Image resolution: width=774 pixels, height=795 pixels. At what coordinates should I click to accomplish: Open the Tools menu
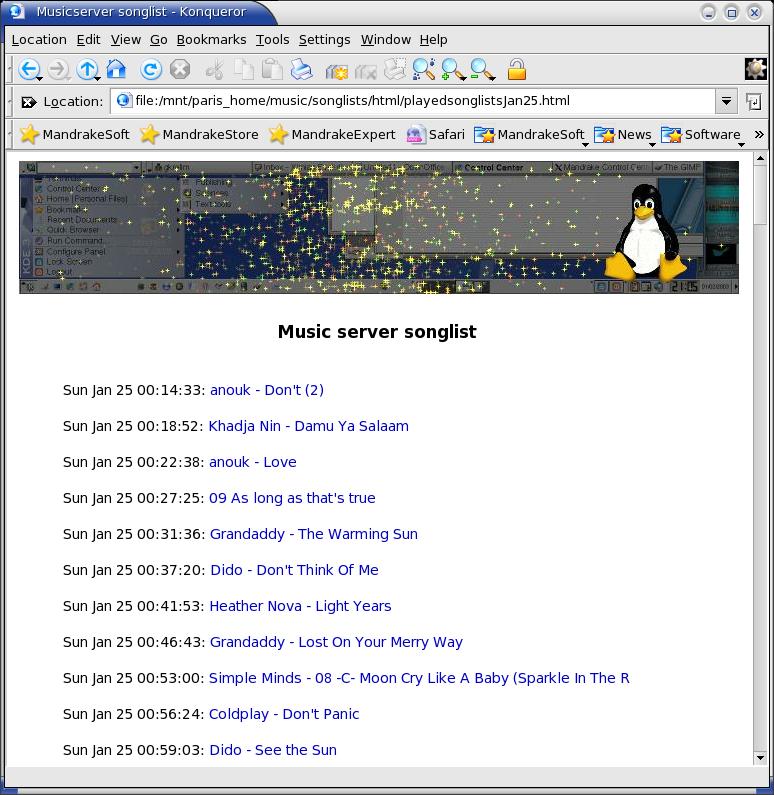point(272,40)
